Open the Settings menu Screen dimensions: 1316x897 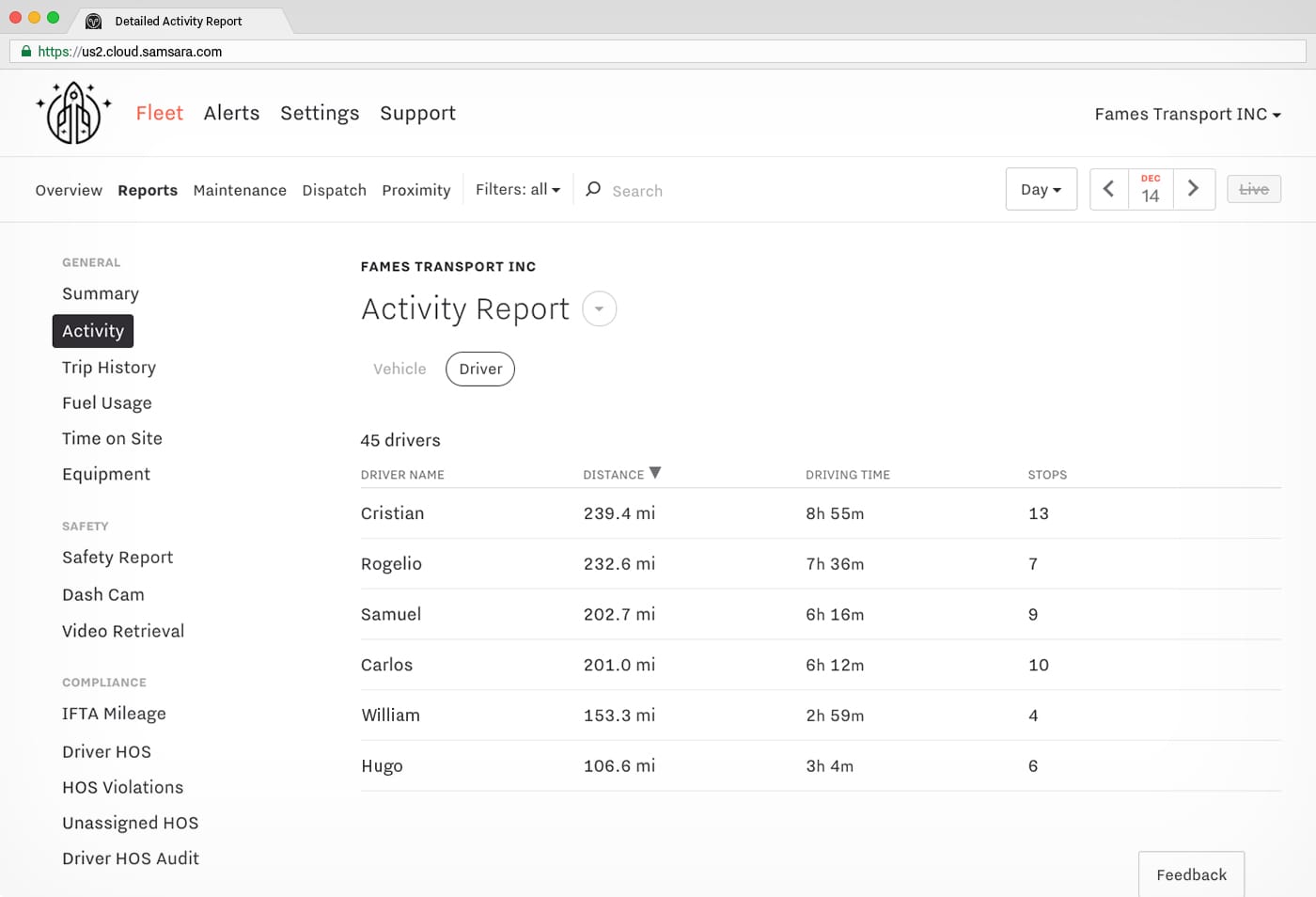click(320, 114)
